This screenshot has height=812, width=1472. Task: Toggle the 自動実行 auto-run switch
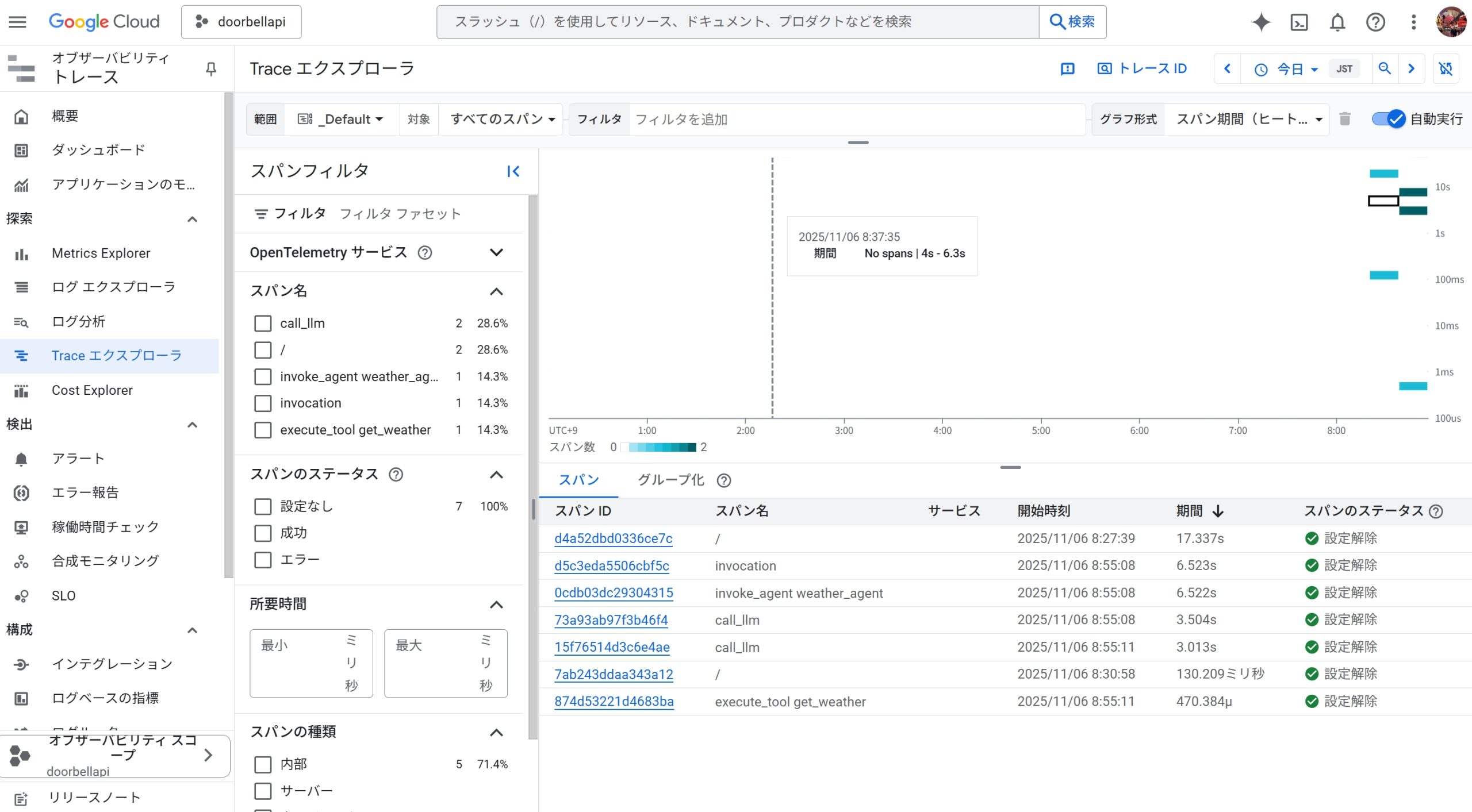point(1389,119)
